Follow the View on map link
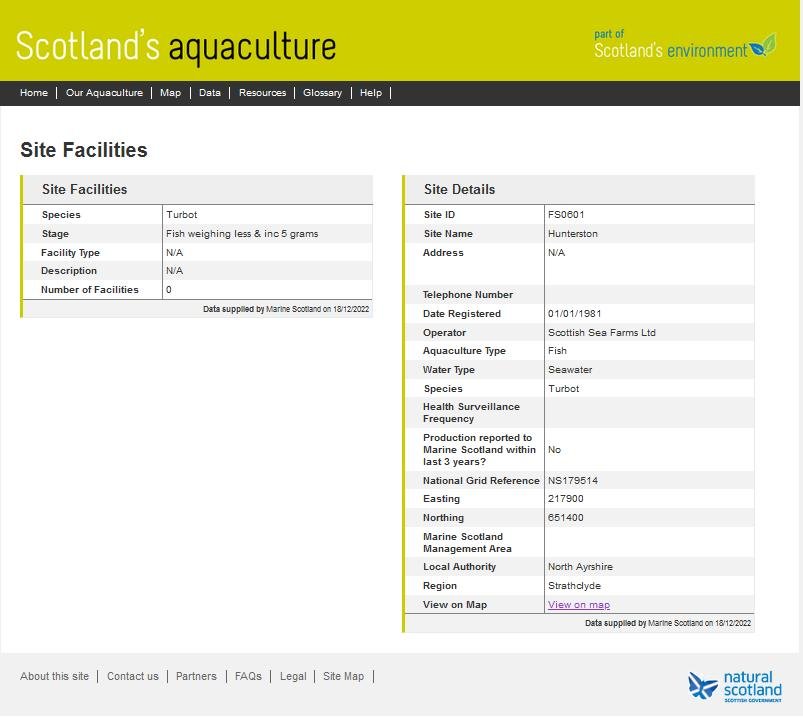 578,605
